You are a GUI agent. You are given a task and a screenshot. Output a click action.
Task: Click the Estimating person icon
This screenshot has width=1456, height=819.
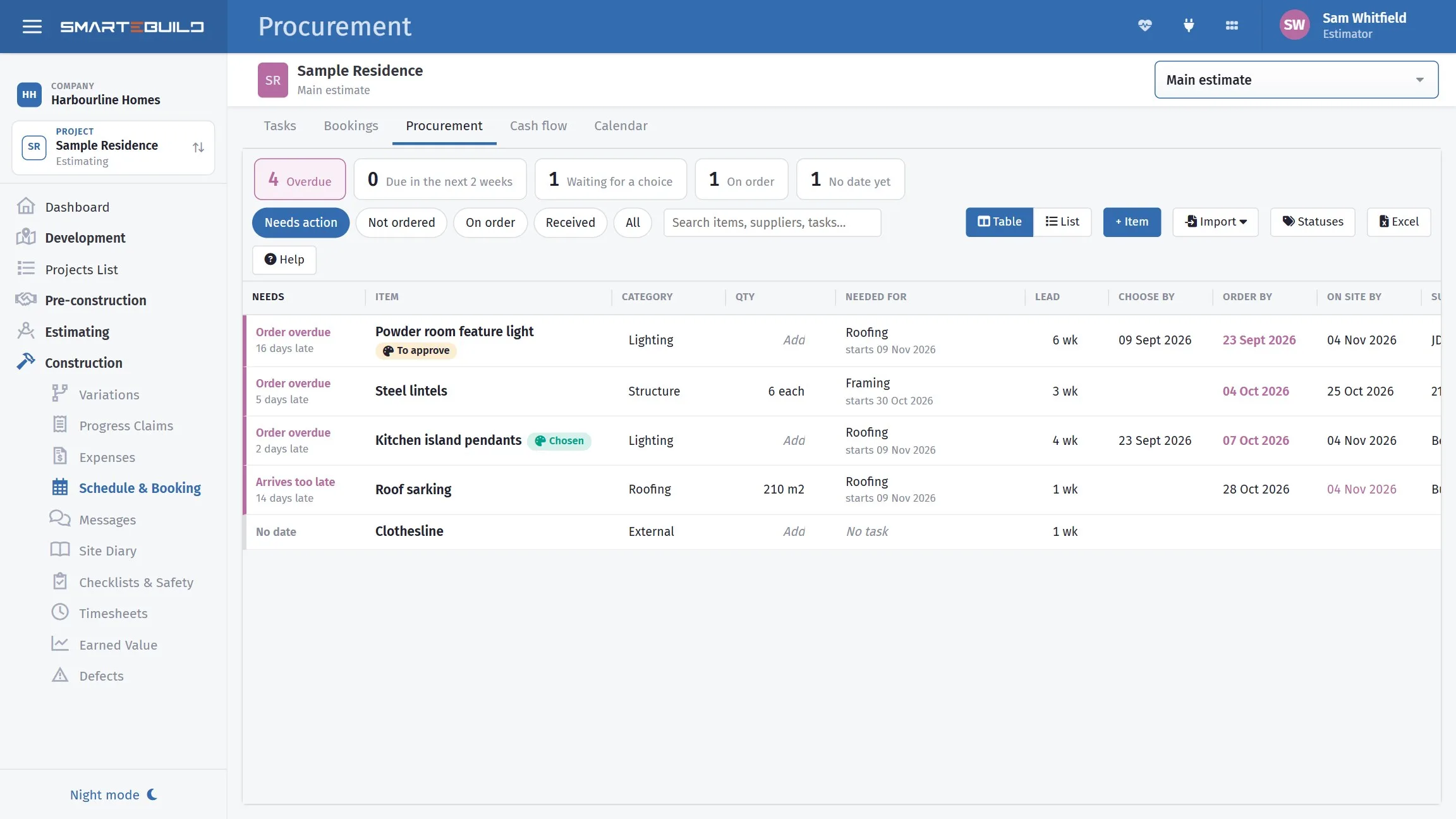(26, 331)
